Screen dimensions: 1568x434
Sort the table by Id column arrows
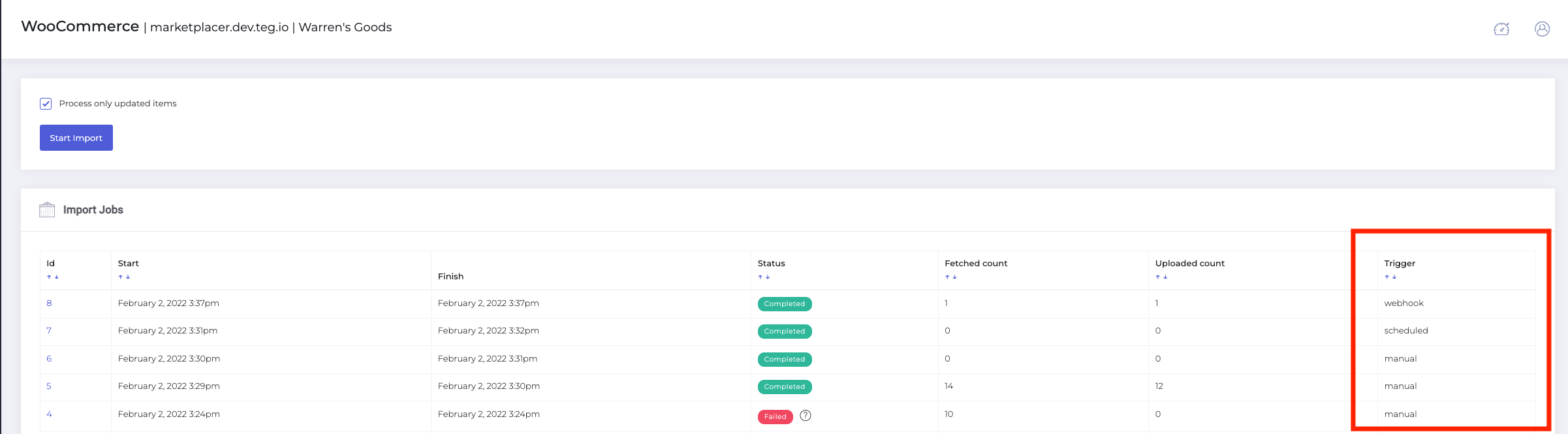tap(52, 277)
